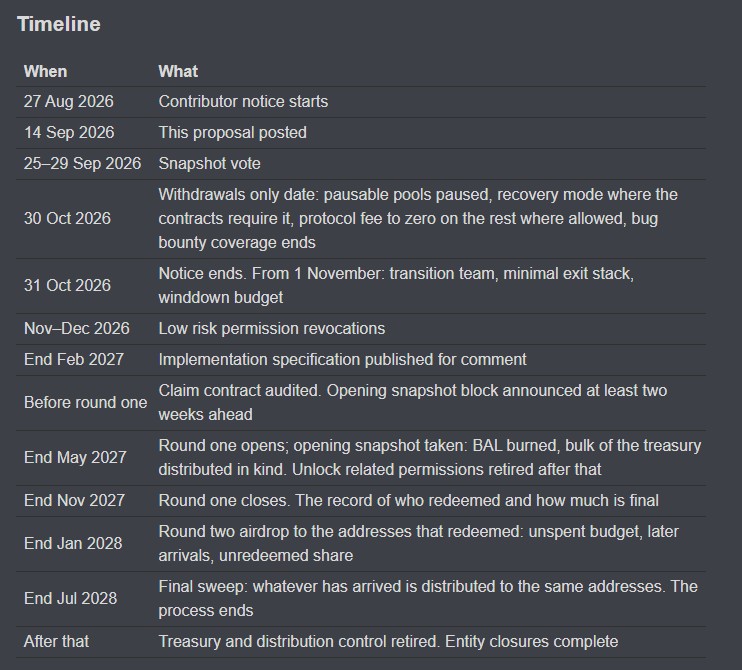Select the 30 Oct 2026 date
Image resolution: width=742 pixels, height=670 pixels.
coord(67,219)
